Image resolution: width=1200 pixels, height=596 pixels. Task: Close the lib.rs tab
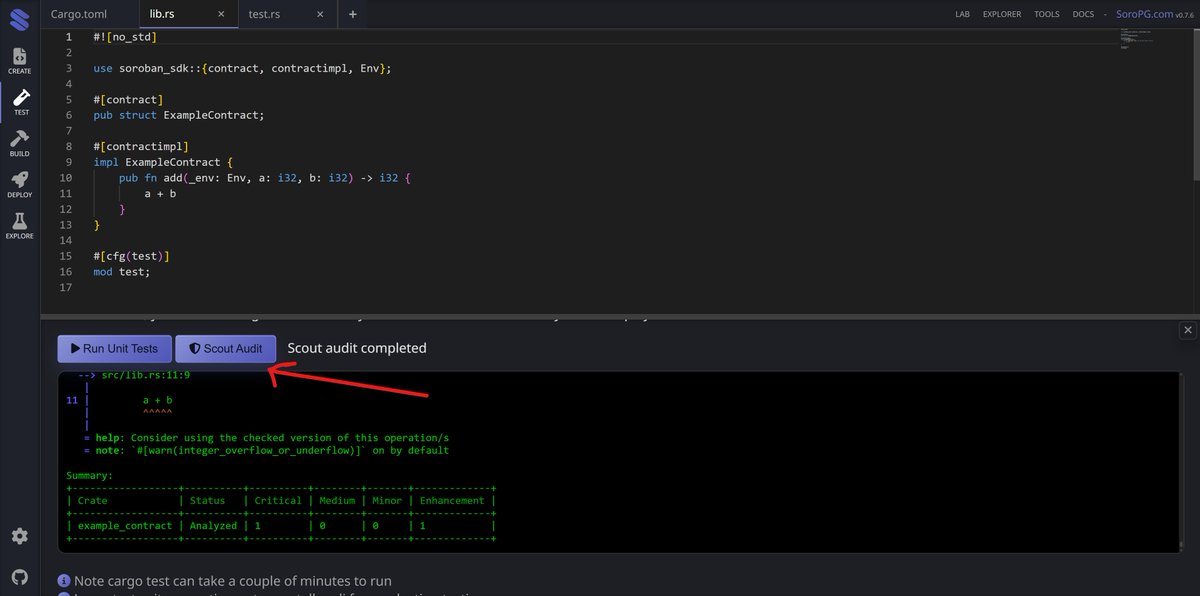221,14
